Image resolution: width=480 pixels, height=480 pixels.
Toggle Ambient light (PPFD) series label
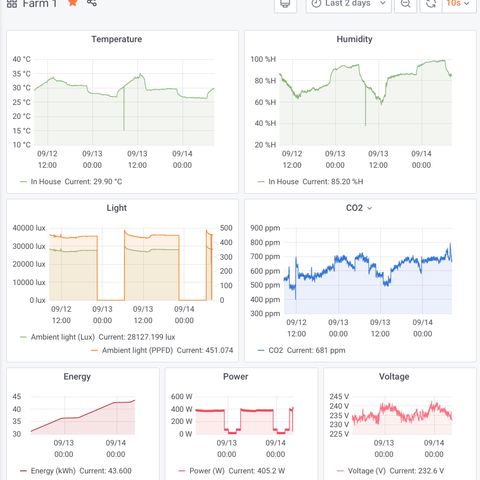(x=137, y=350)
